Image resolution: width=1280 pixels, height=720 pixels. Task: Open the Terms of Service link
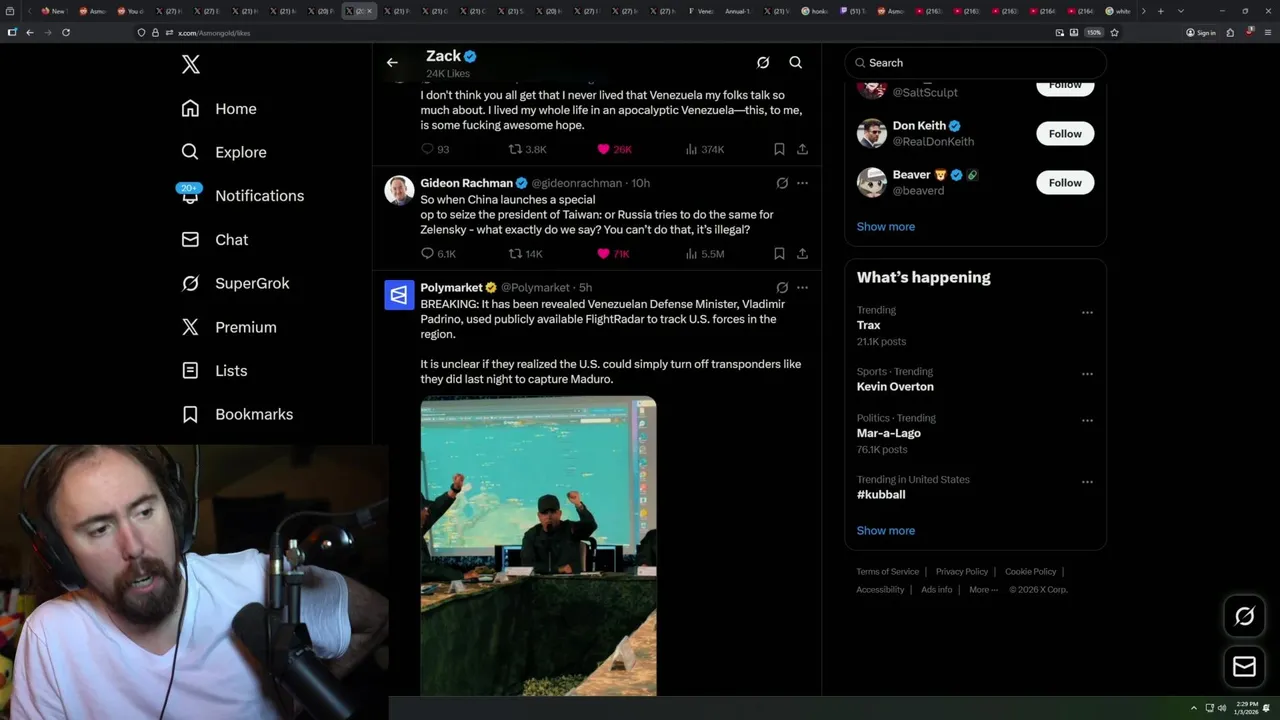tap(888, 572)
